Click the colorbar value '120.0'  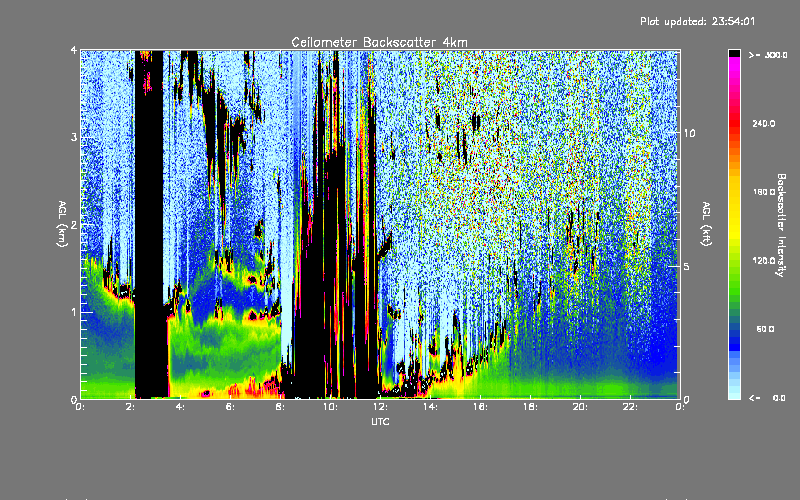pos(764,260)
